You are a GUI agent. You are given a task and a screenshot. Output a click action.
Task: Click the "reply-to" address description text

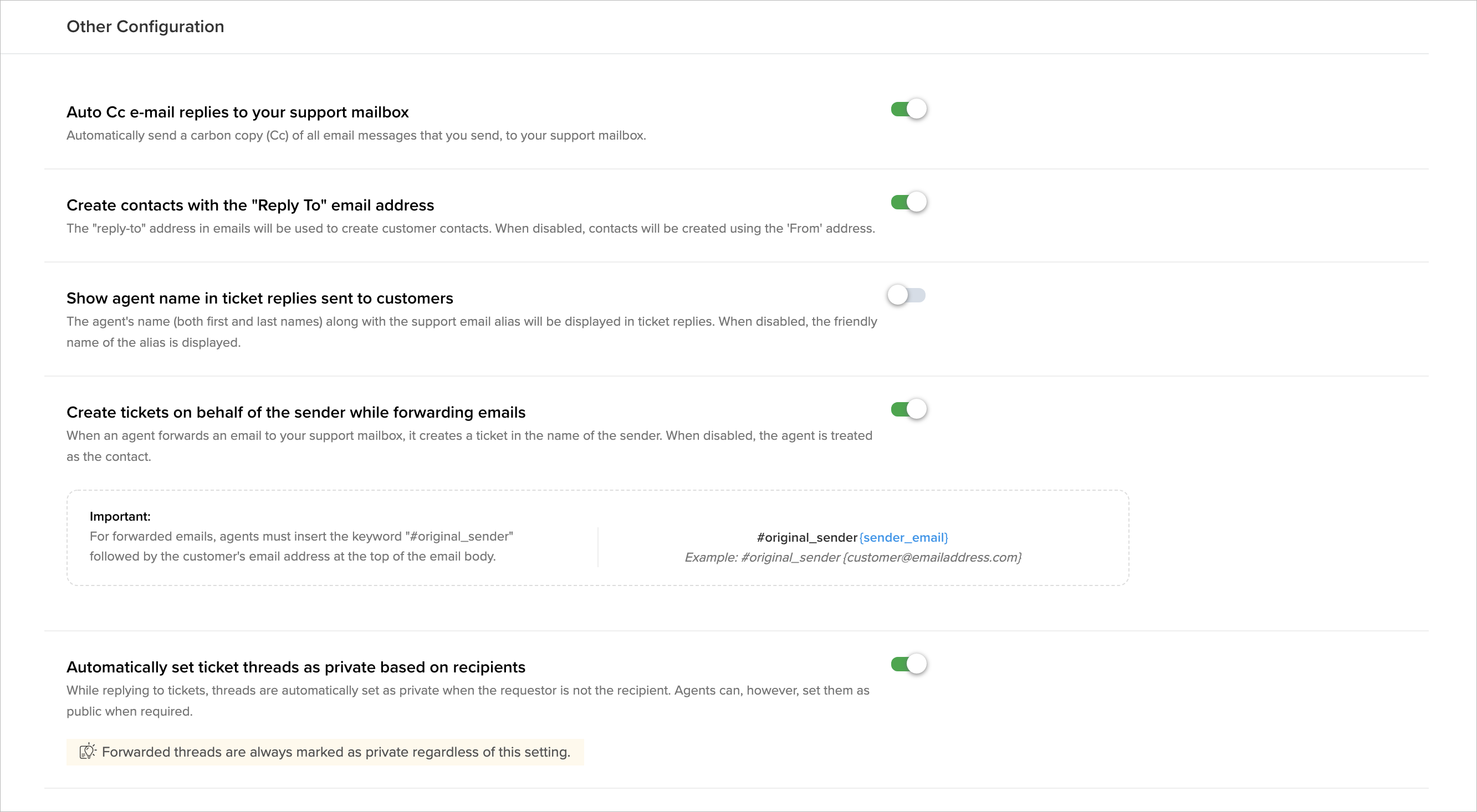(x=470, y=229)
